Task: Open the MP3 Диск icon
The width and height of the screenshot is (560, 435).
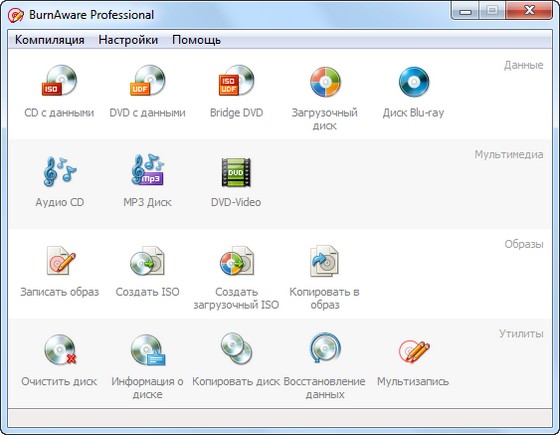Action: click(148, 170)
